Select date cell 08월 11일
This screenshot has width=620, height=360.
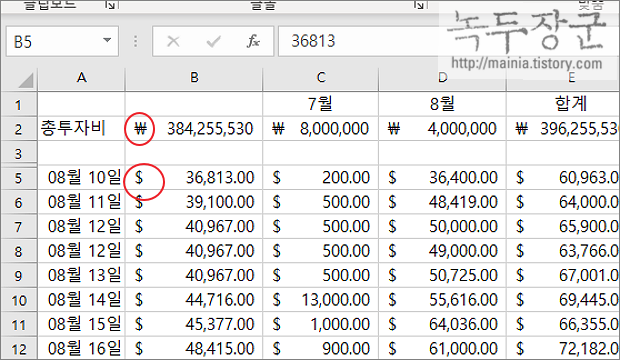[81, 202]
